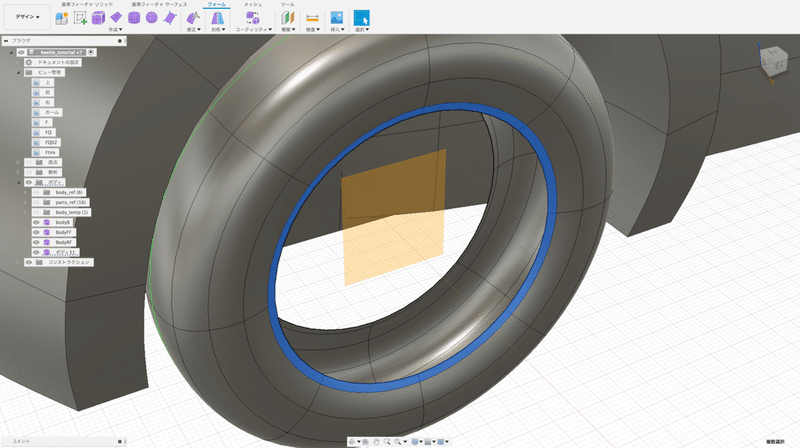The width and height of the screenshot is (800, 448).
Task: Switch to the Surface base feature tab
Action: click(x=159, y=4)
